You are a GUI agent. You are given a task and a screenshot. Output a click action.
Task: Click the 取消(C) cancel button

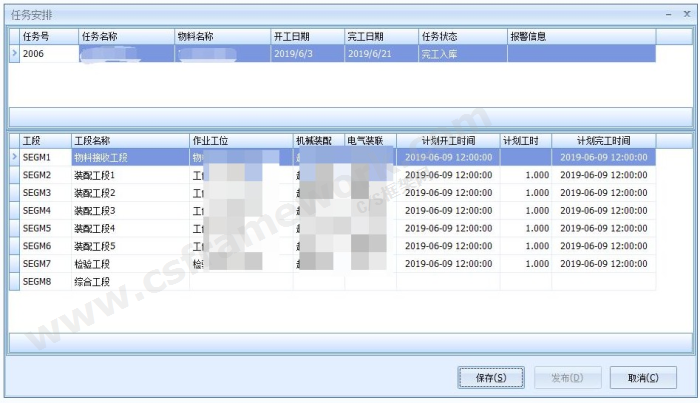[643, 378]
